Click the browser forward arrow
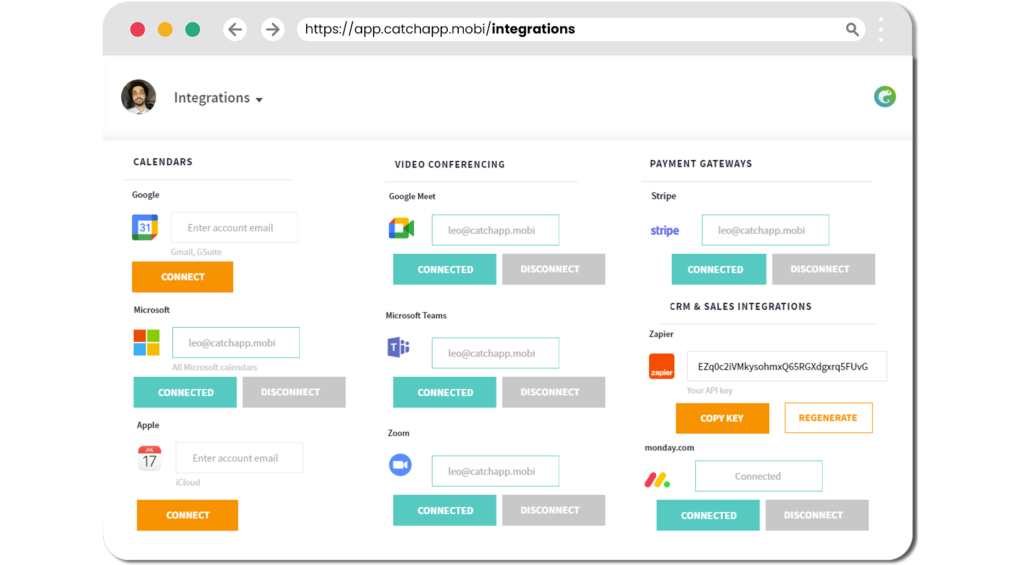The image size is (1024, 565). point(272,29)
